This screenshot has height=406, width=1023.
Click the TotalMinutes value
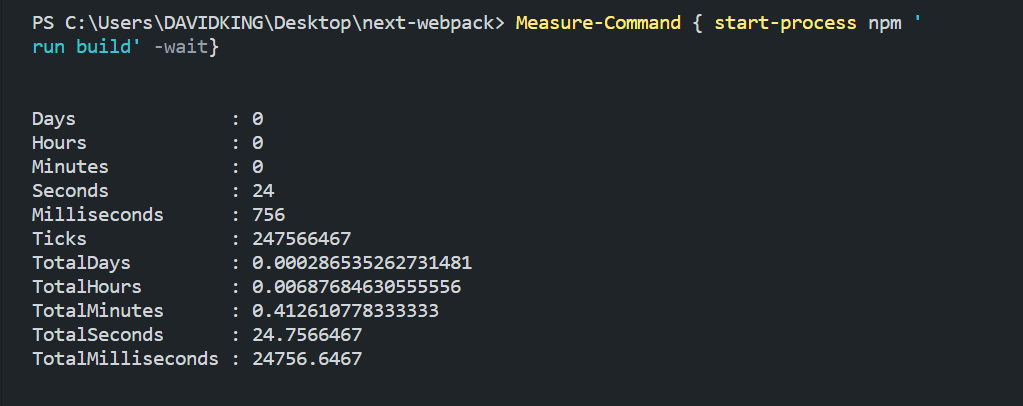click(x=345, y=311)
